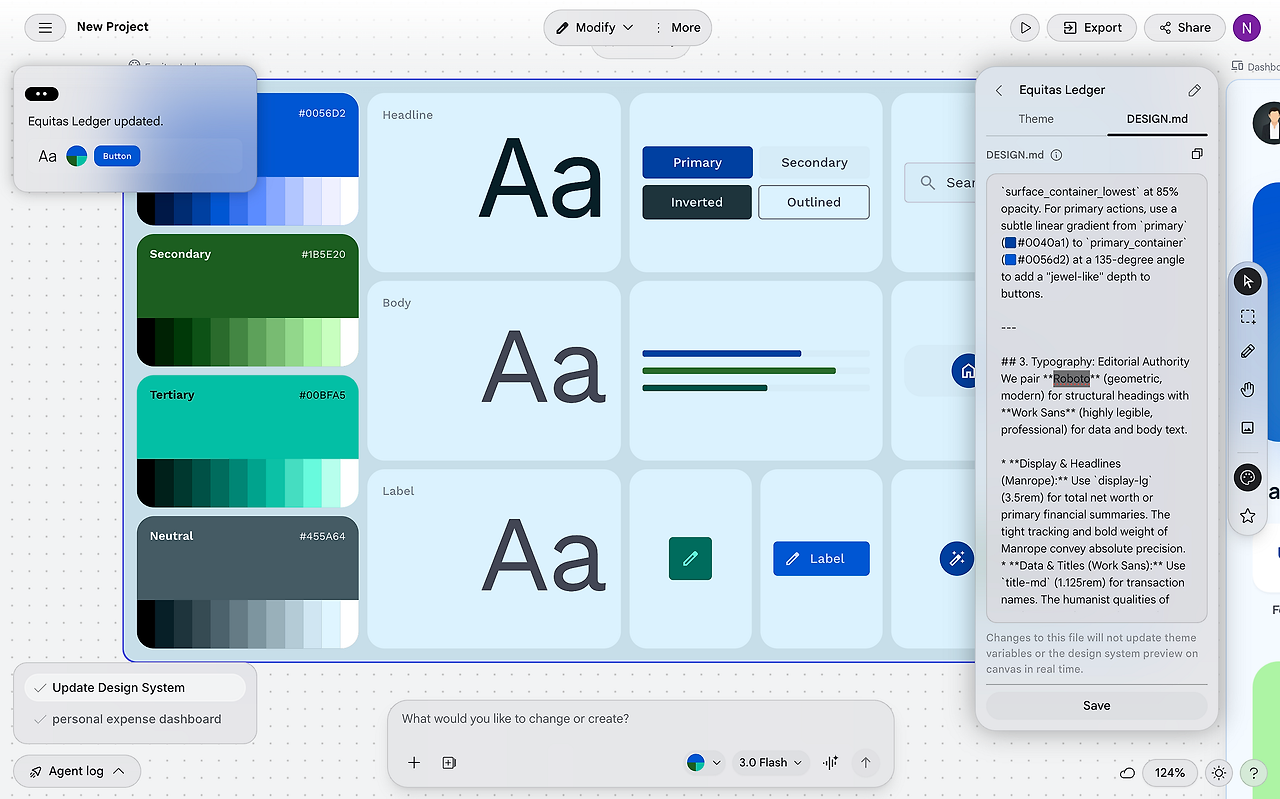
Task: Click the light Secondary sample button
Action: tap(814, 163)
